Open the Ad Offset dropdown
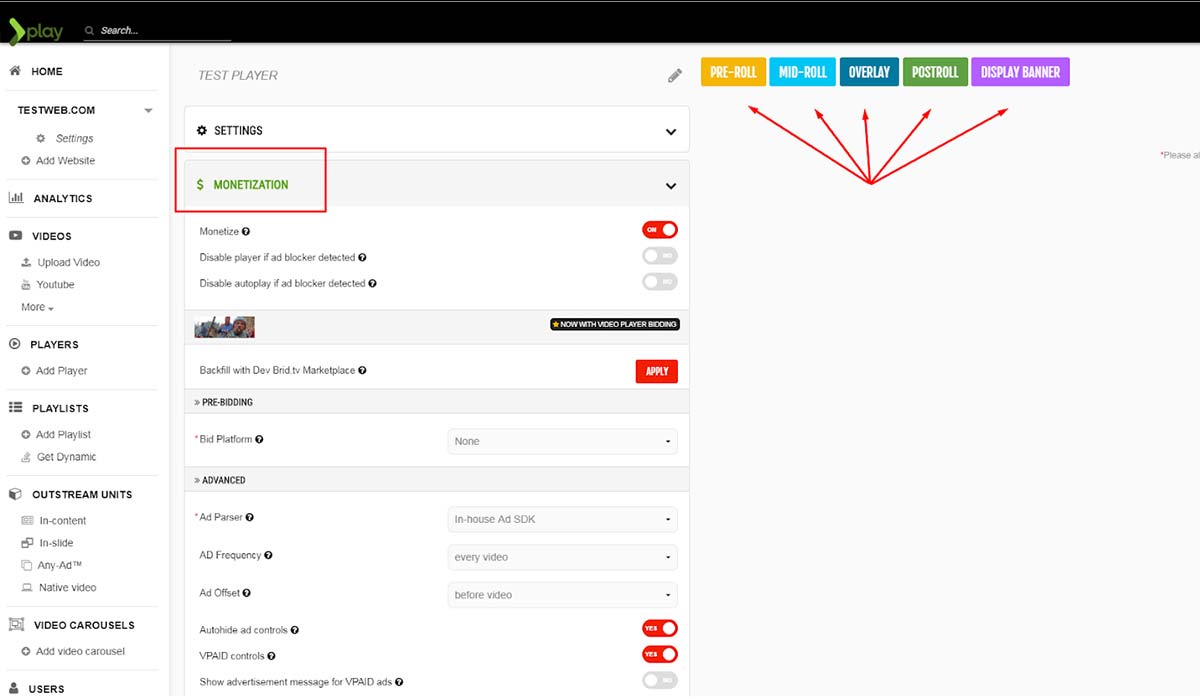Viewport: 1200px width, 697px height. click(562, 595)
